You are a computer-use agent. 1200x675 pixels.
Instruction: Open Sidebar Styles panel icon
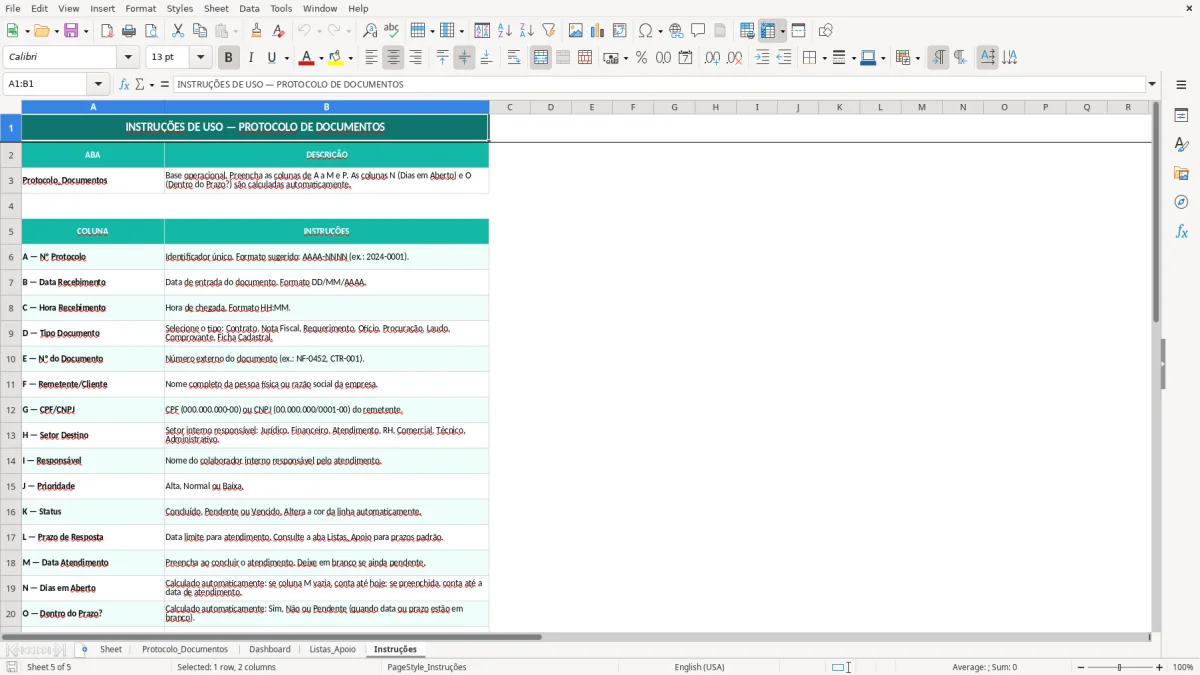[1181, 145]
